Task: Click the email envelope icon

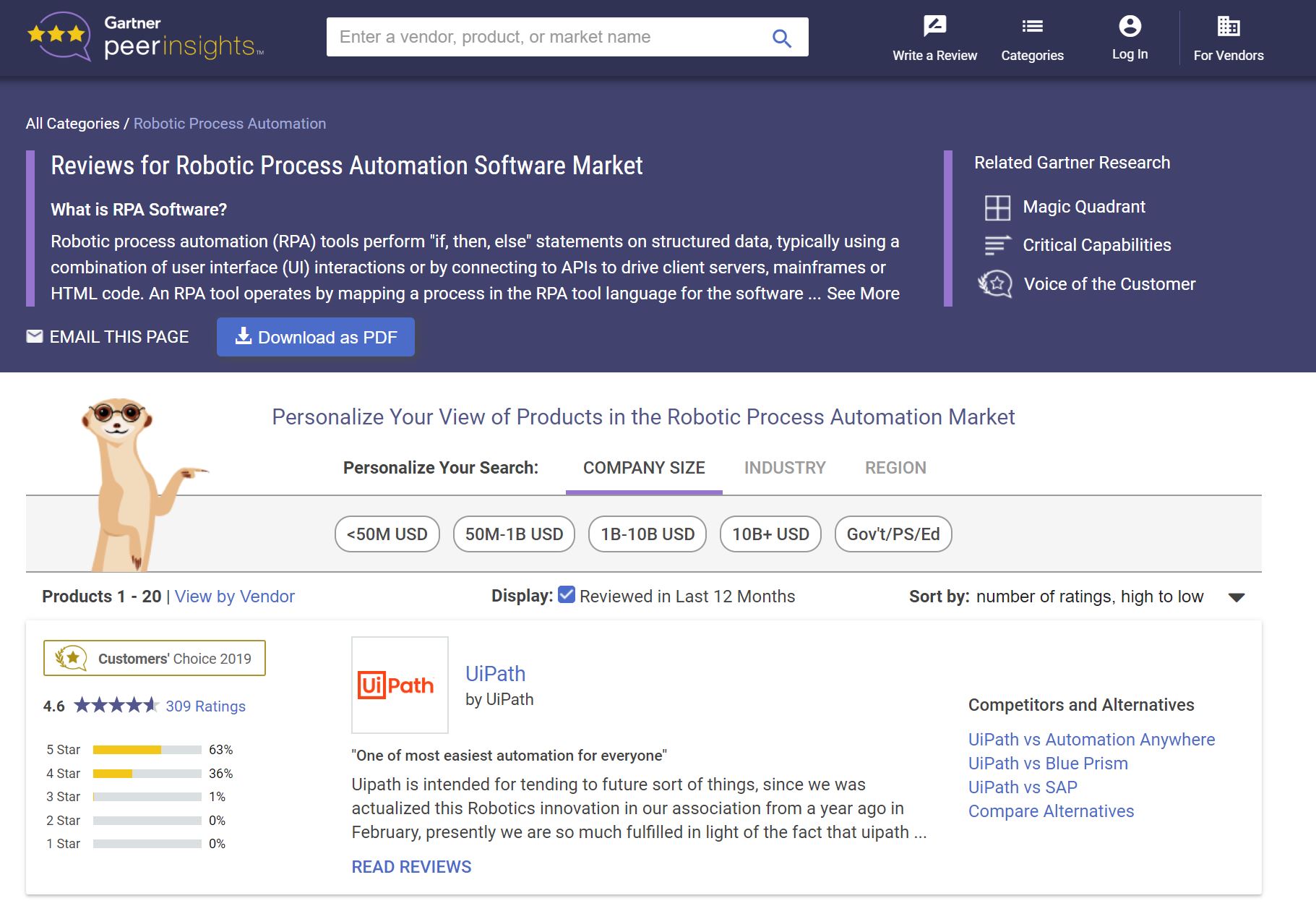Action: [35, 337]
